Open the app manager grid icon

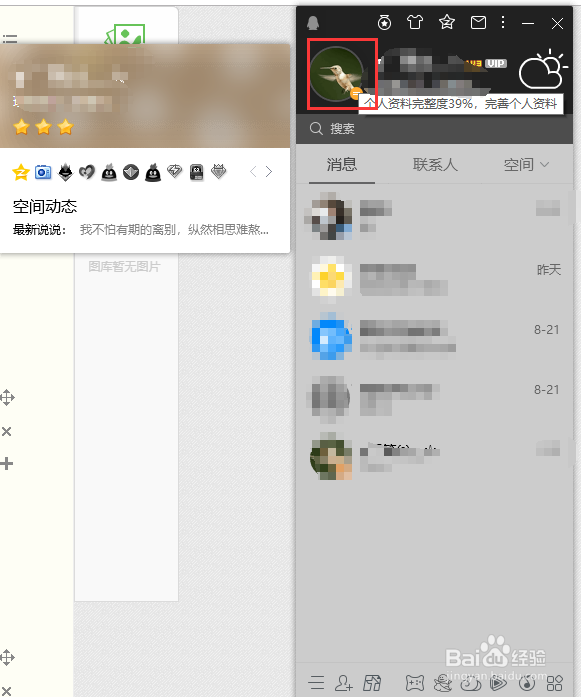(x=555, y=683)
